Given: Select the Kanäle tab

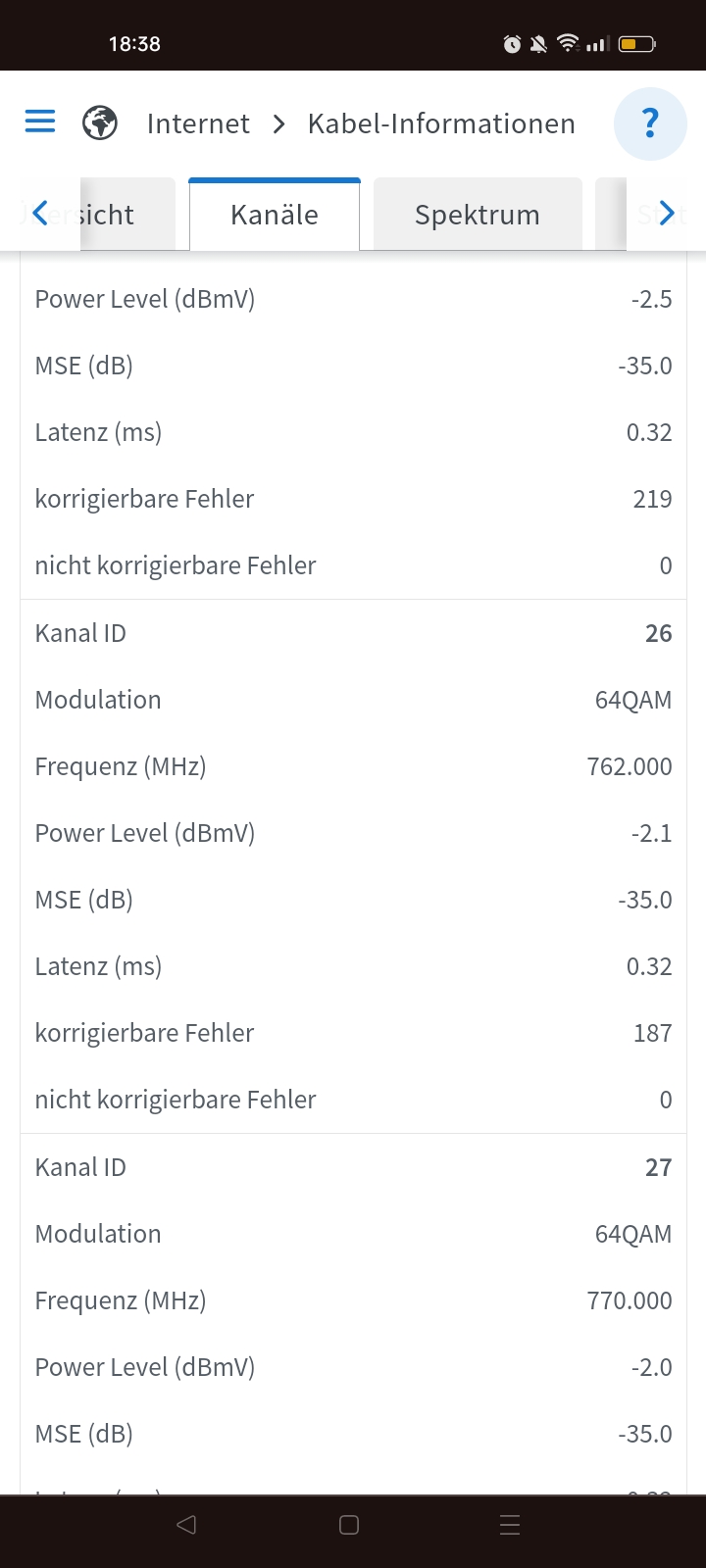Looking at the screenshot, I should coord(275,215).
